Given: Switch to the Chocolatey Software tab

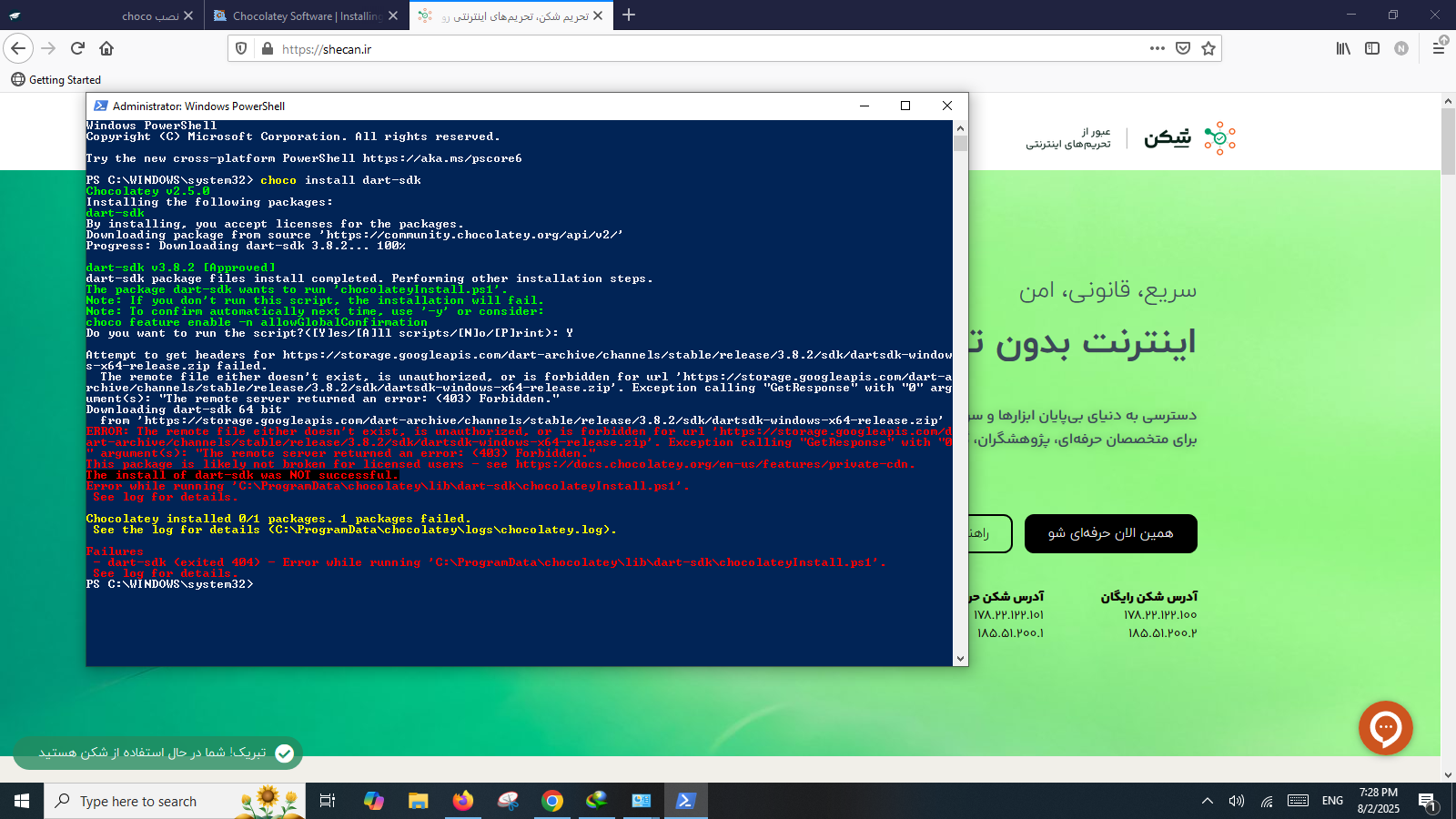Looking at the screenshot, I should click(298, 15).
